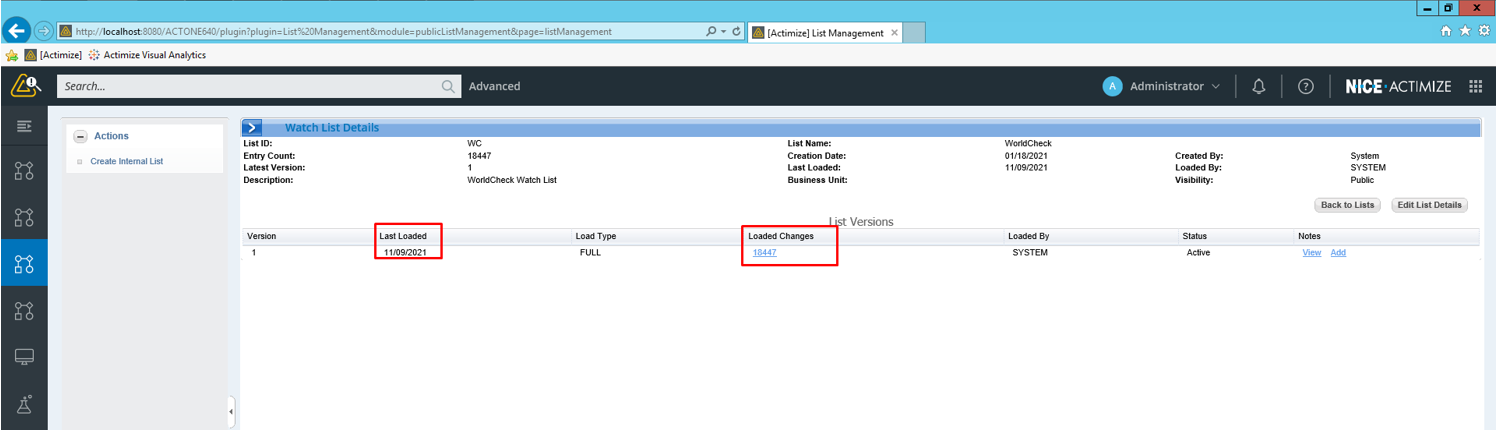Click the Watch List Details heading
Screen dimensions: 1496x433
tap(331, 127)
